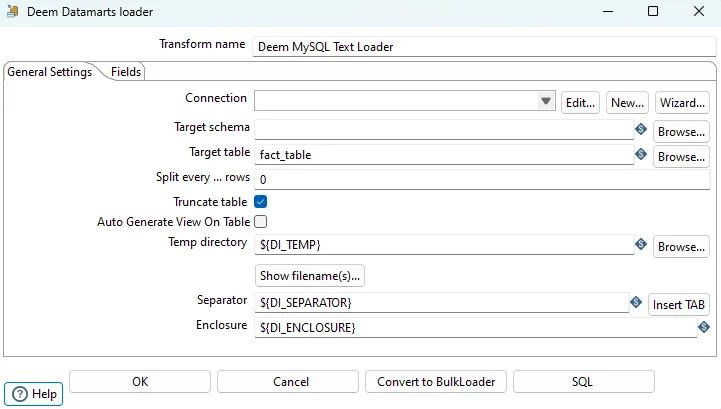Click the Target schema input field

coord(444,129)
